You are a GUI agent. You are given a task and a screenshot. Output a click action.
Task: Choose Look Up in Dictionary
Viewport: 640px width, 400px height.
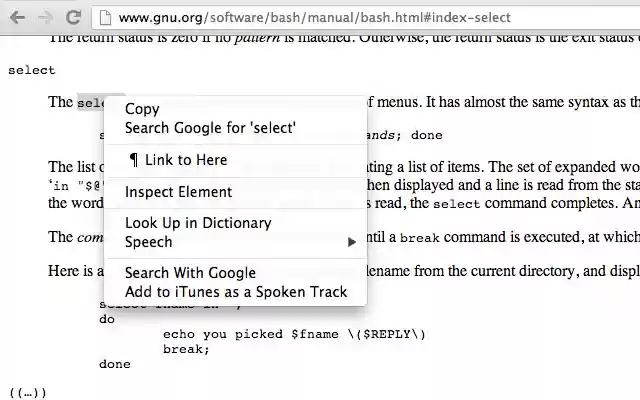pos(198,223)
